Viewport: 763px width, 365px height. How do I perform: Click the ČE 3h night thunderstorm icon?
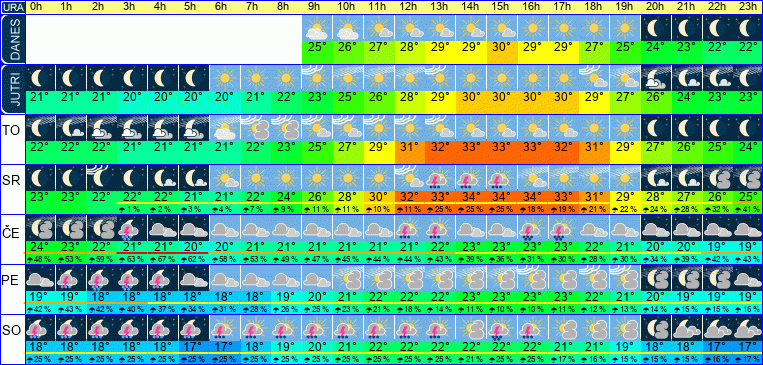(132, 227)
